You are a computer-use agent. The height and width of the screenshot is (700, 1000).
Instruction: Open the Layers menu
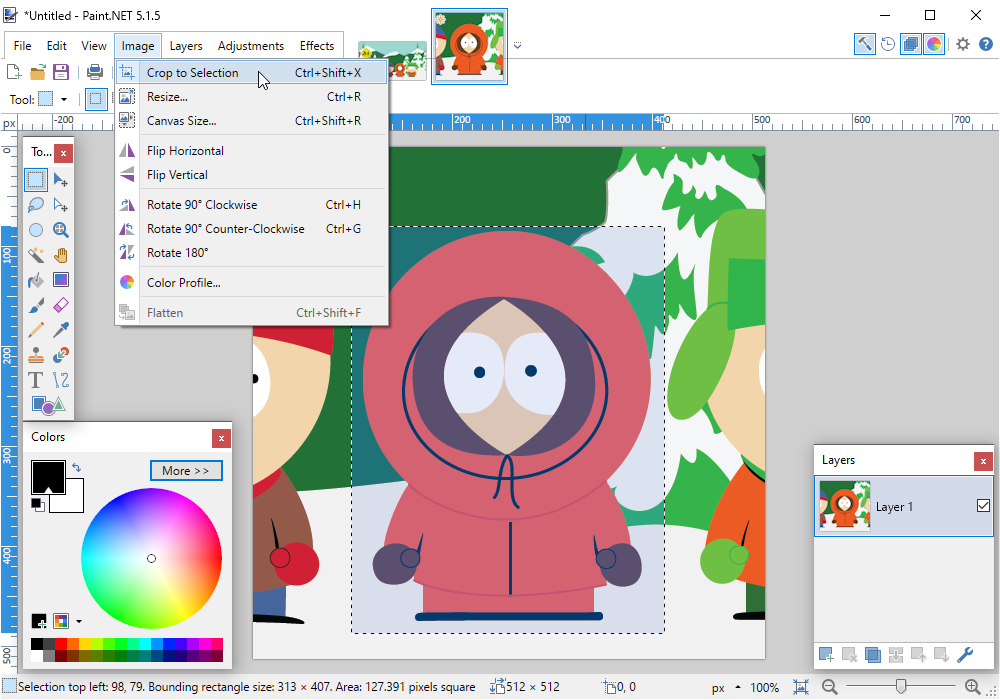pos(186,46)
